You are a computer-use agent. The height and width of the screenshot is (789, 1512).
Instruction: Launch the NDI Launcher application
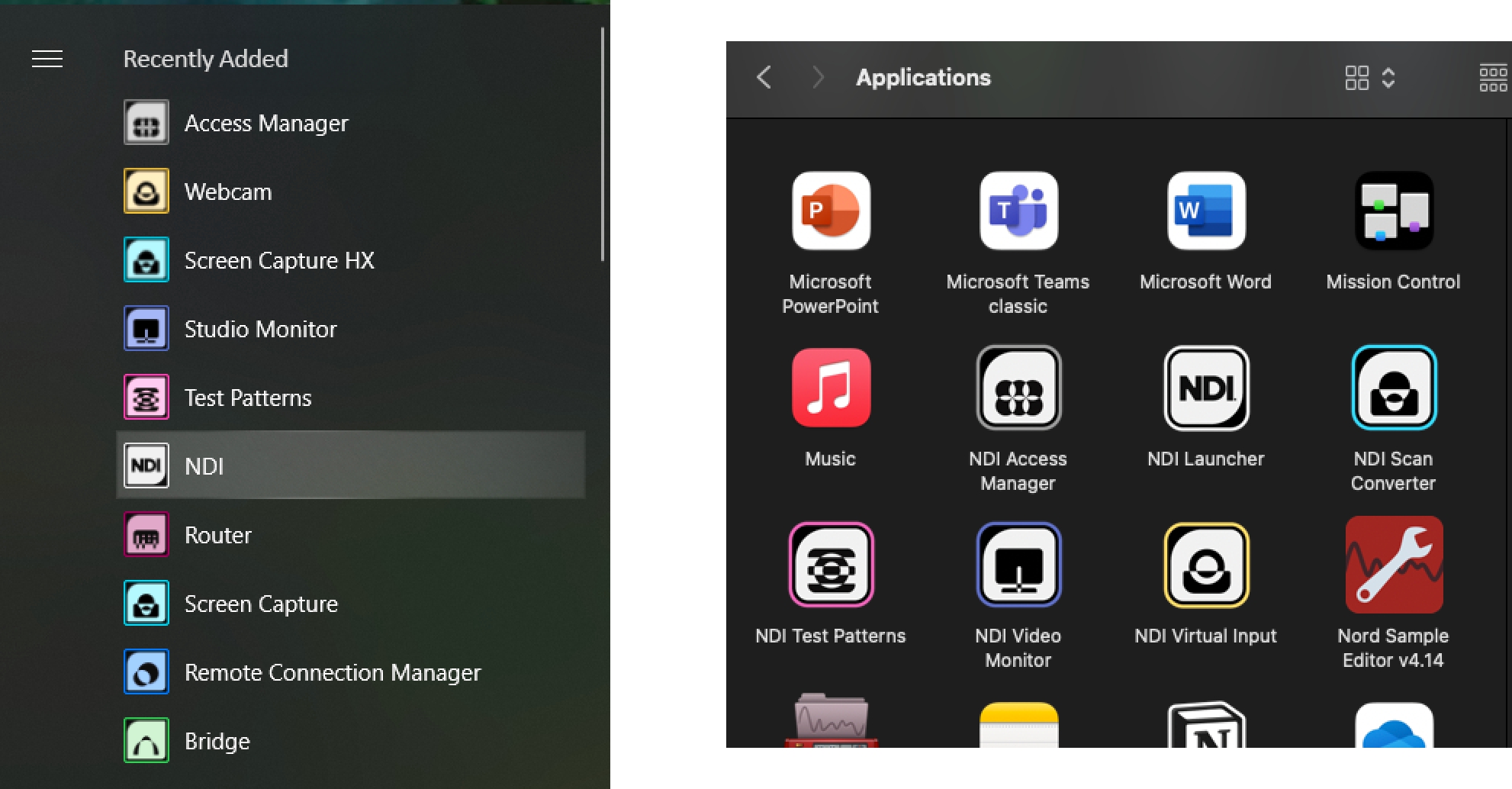[1205, 388]
